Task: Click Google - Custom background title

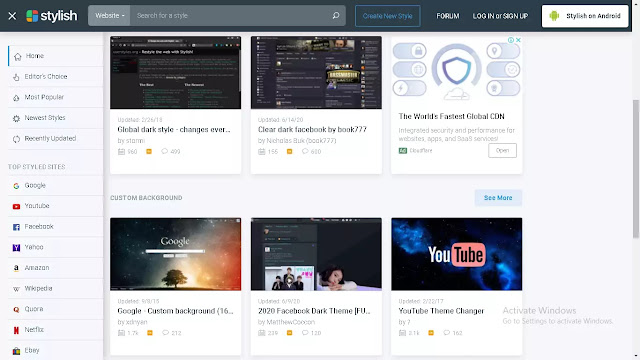Action: [x=176, y=311]
